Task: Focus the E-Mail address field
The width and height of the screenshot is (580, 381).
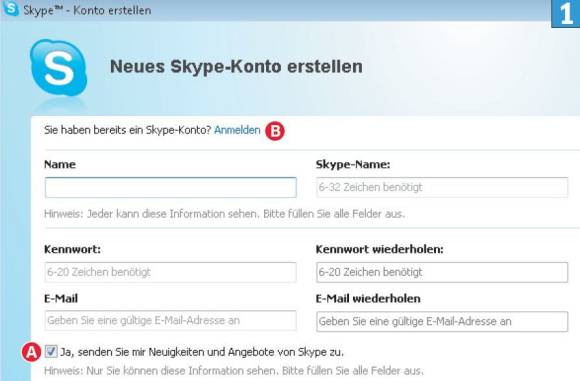Action: click(171, 320)
